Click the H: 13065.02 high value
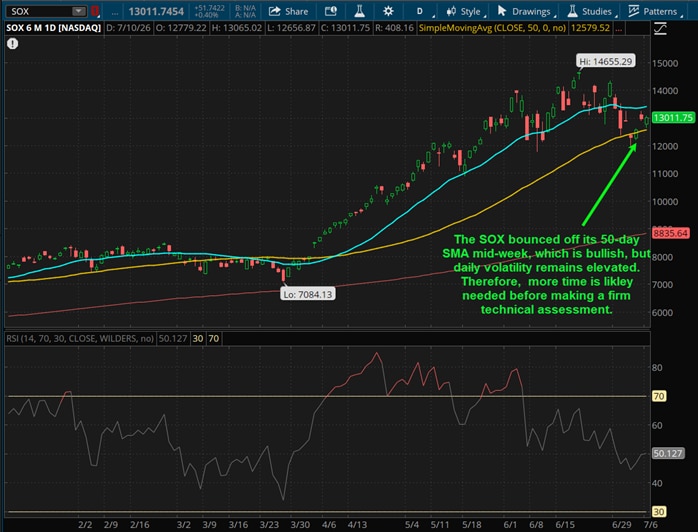698x532 pixels. [236, 28]
